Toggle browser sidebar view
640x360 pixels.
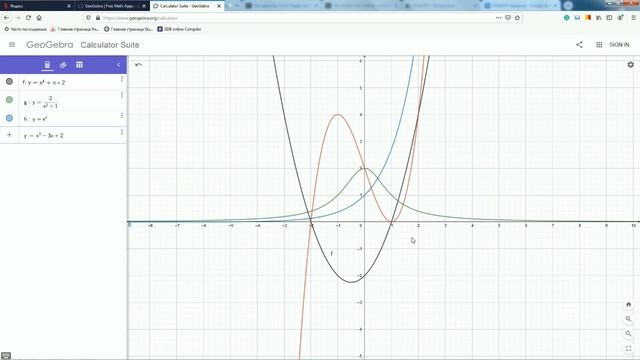click(609, 18)
